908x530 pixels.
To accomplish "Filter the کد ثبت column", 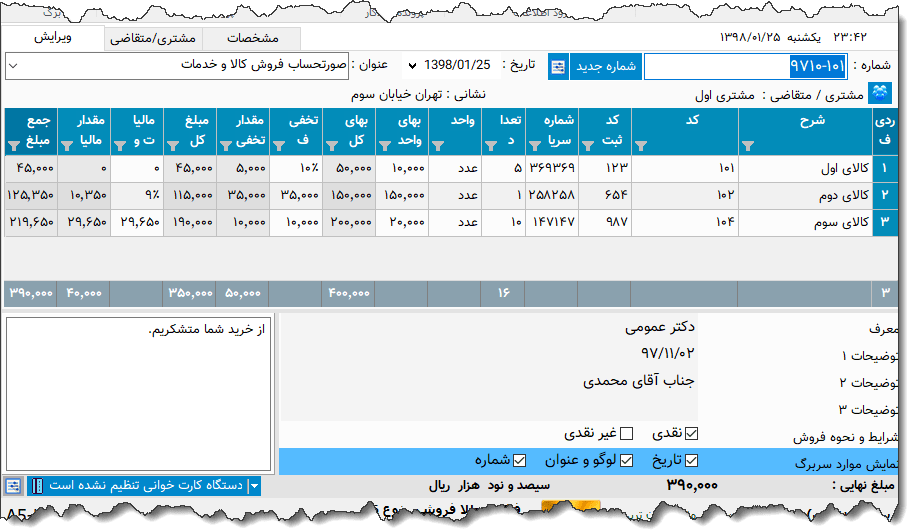I will click(x=588, y=146).
